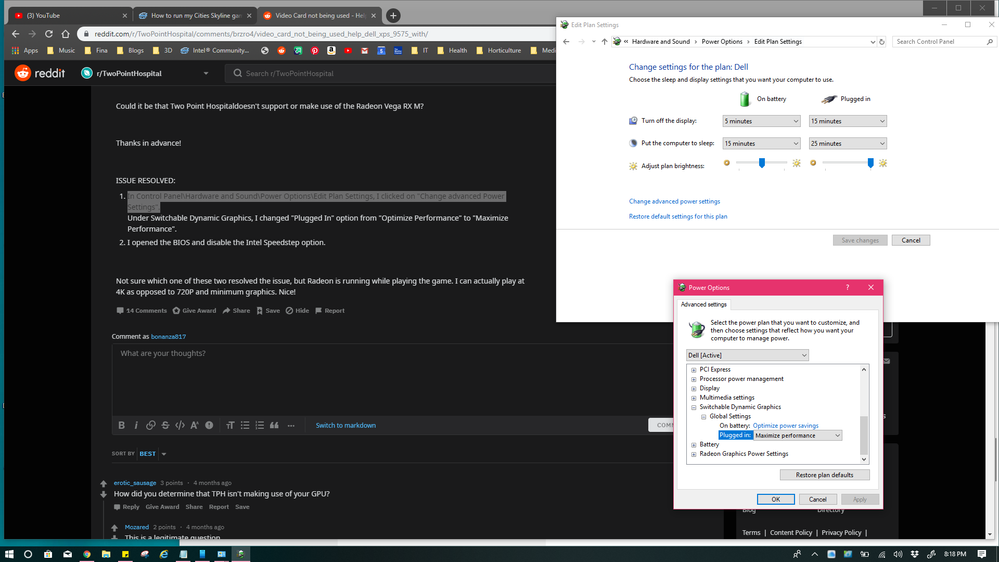This screenshot has width=999, height=562.
Task: Open a new browser tab
Action: [x=393, y=15]
